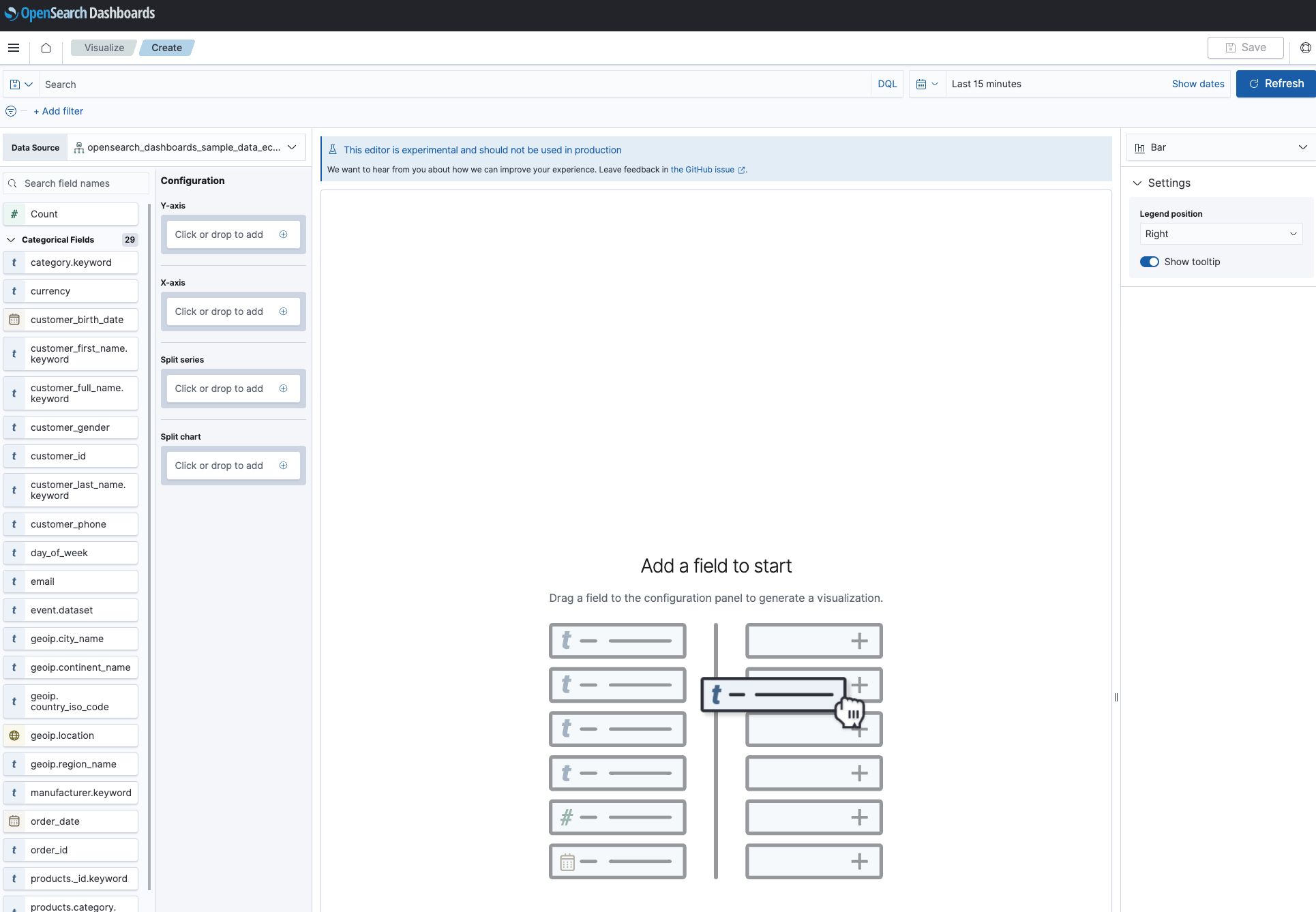Select the day_of_week field

[71, 553]
